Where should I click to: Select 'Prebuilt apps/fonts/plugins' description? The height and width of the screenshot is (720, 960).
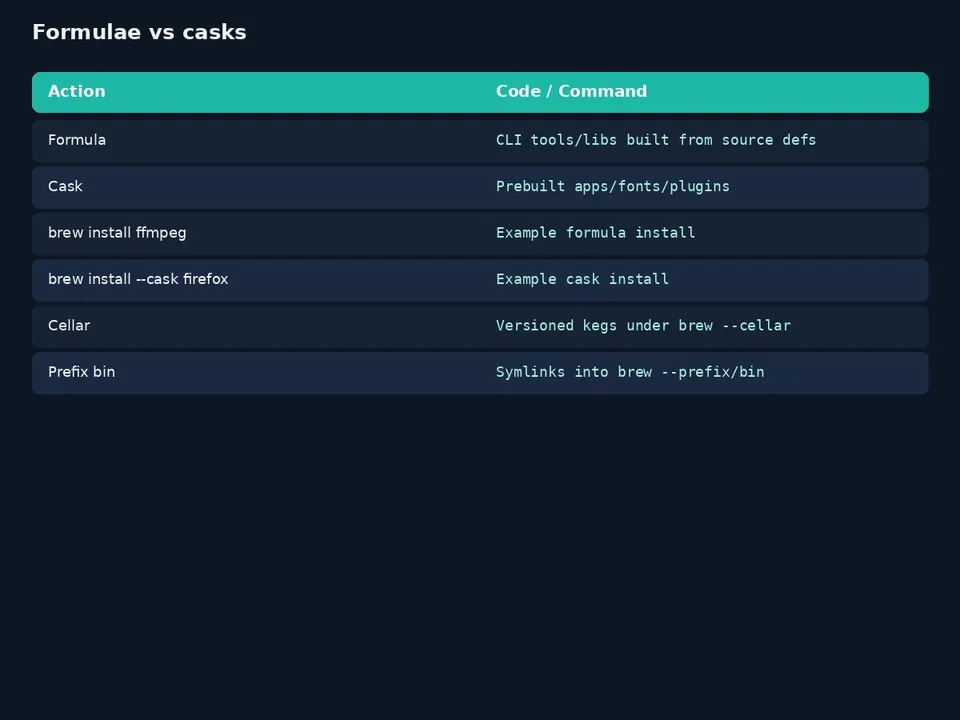click(x=613, y=187)
